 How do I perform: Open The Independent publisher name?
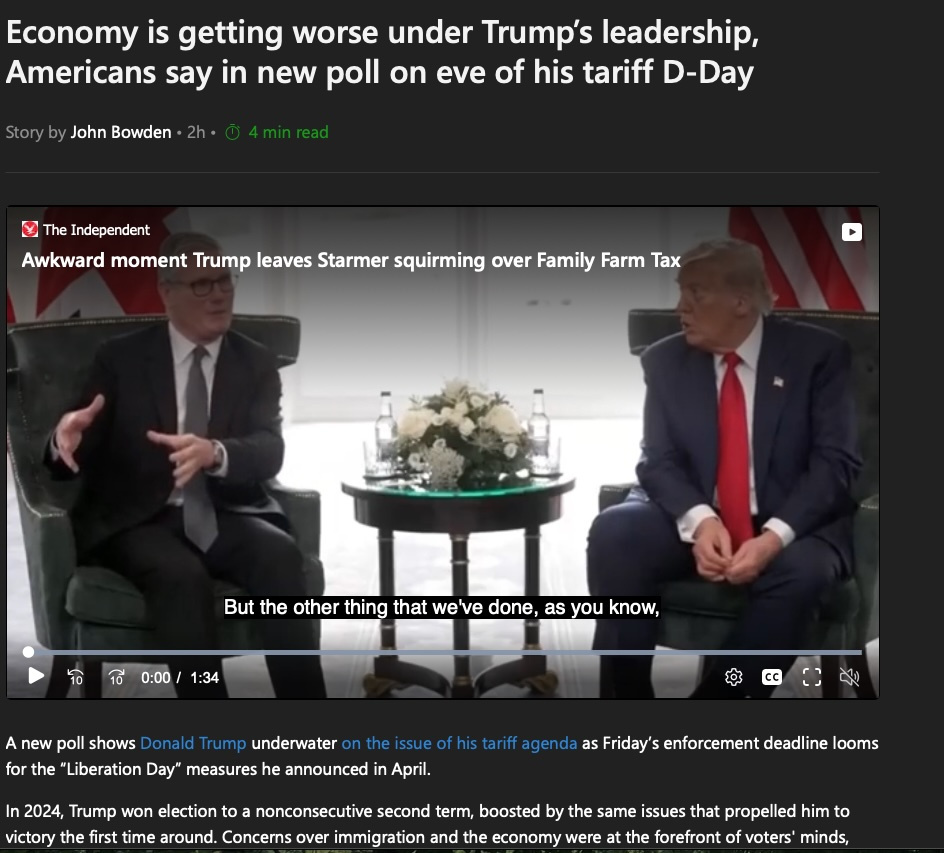[x=96, y=230]
